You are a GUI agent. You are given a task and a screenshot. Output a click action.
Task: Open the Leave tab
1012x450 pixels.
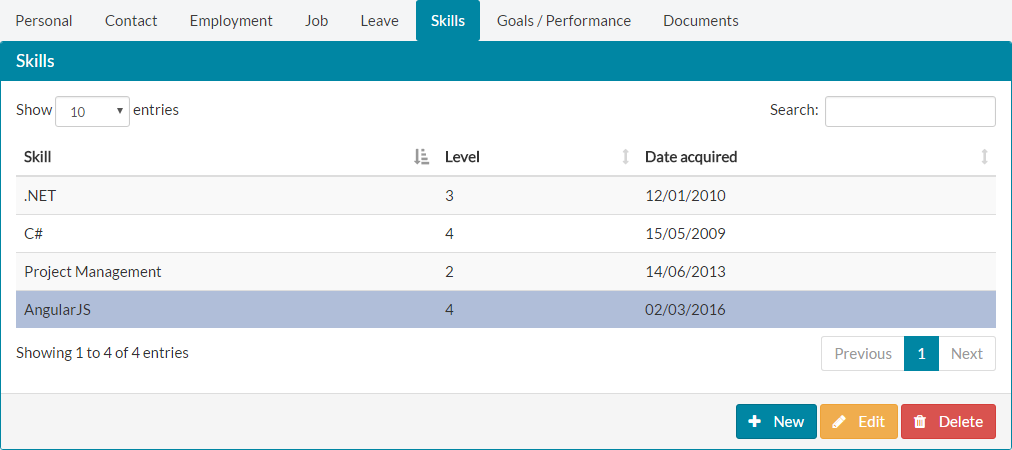(x=379, y=21)
